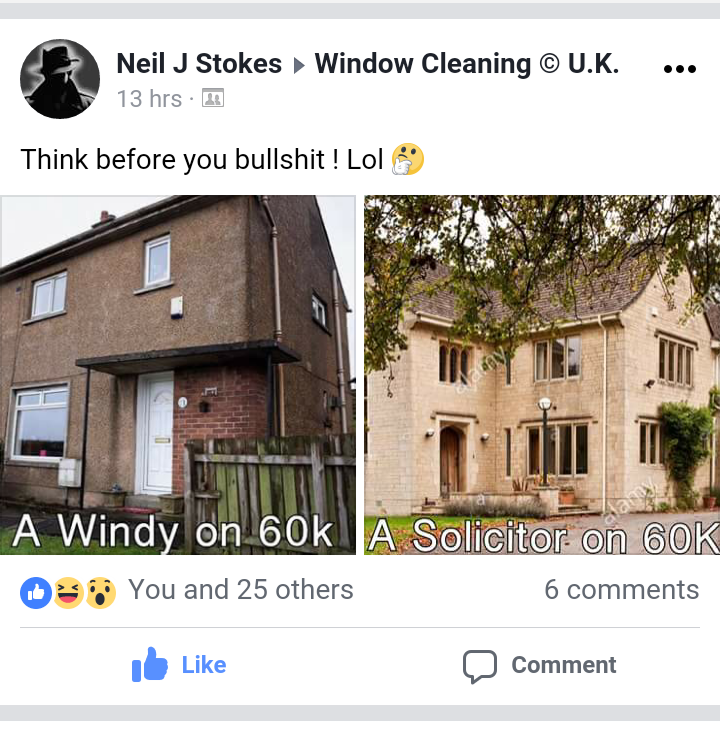Click the arrow between author and group
Viewport: 720px width, 731px height.
[299, 65]
